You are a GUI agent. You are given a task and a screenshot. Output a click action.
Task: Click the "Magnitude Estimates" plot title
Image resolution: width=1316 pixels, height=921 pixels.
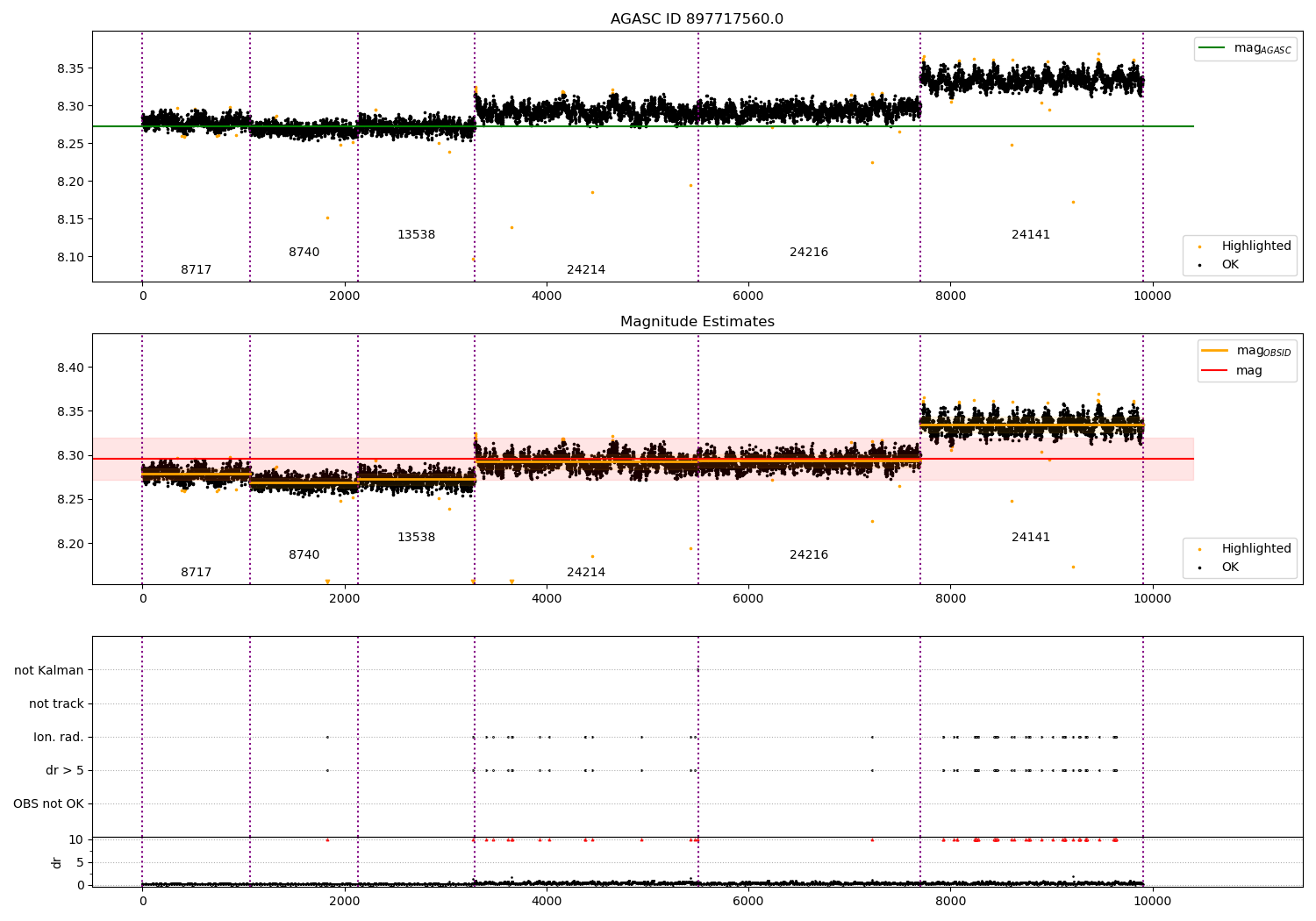(x=697, y=322)
